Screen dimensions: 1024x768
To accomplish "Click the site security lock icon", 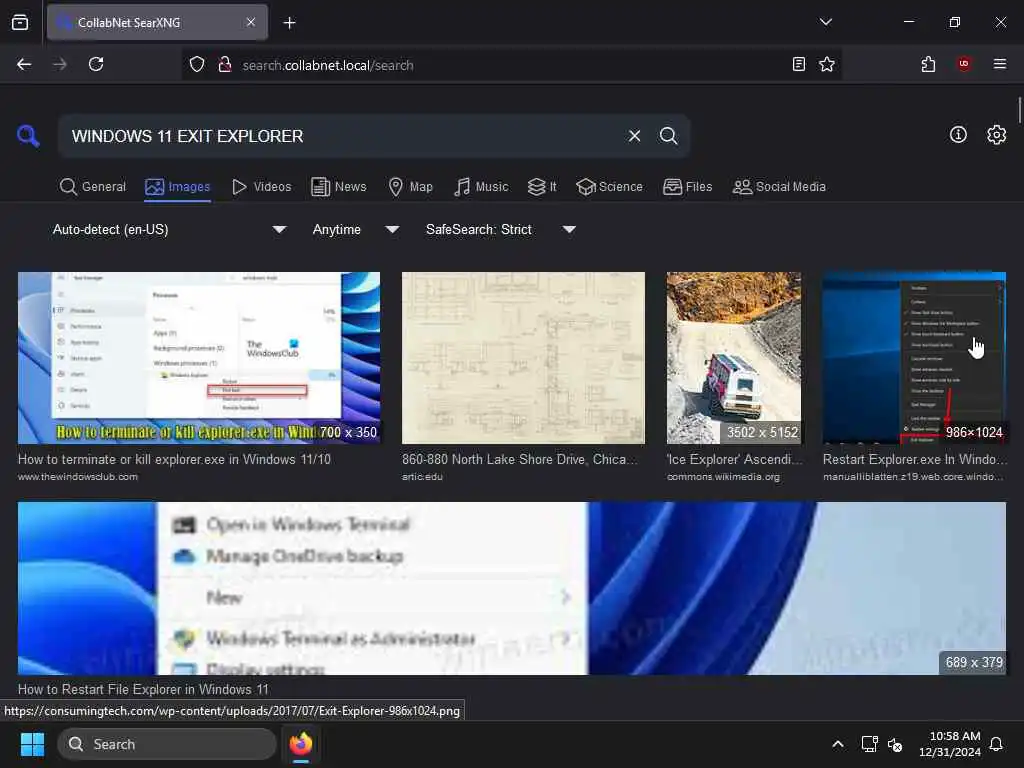I will (x=225, y=65).
